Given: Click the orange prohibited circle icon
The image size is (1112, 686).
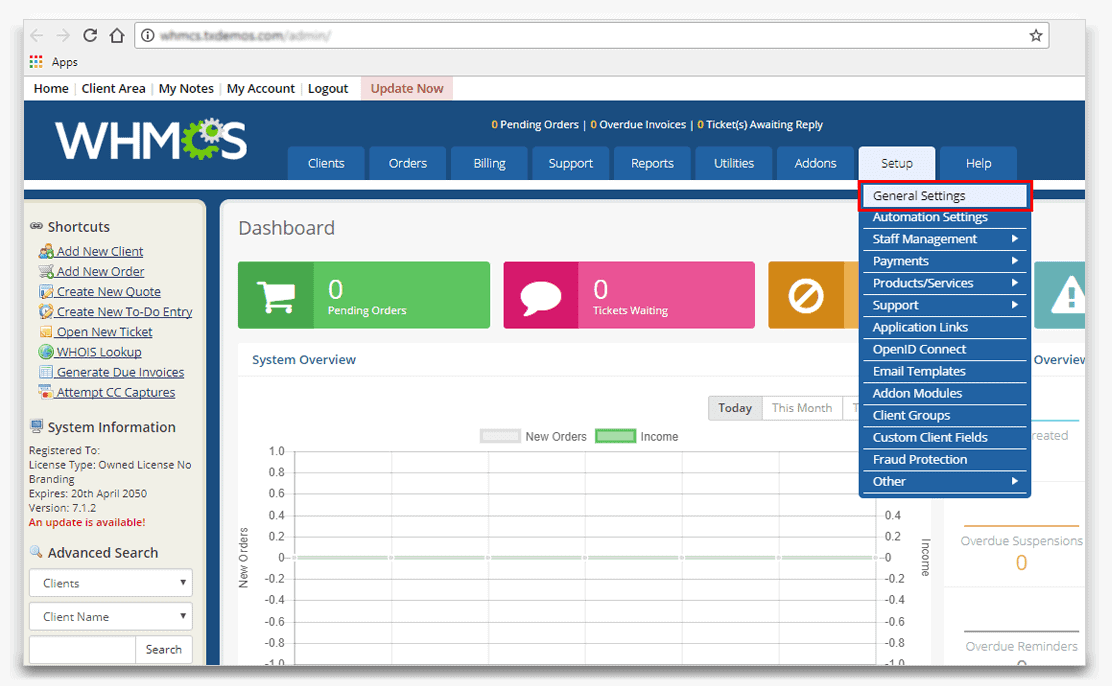Looking at the screenshot, I should [x=805, y=295].
